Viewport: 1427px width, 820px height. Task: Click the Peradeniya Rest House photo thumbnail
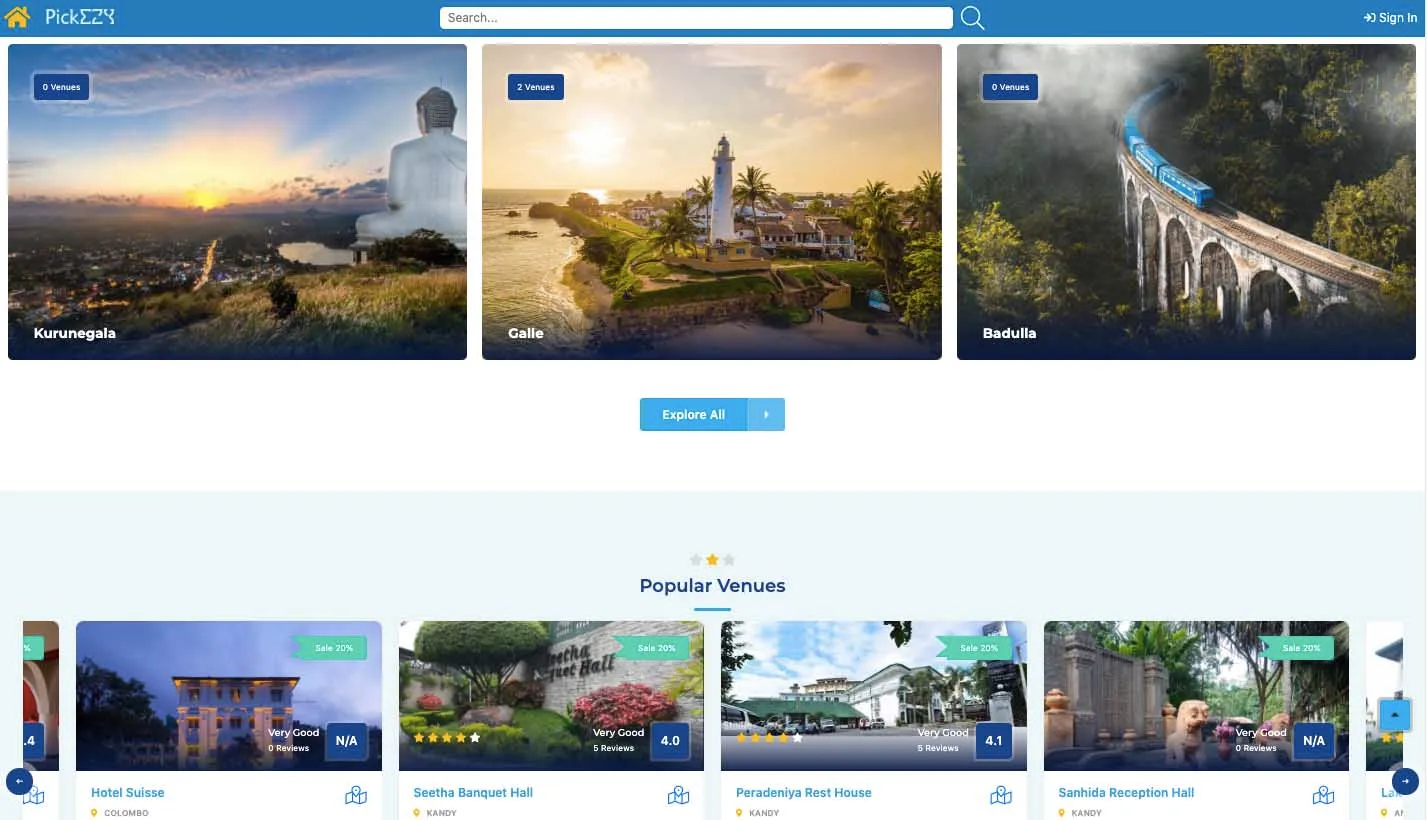pos(874,696)
